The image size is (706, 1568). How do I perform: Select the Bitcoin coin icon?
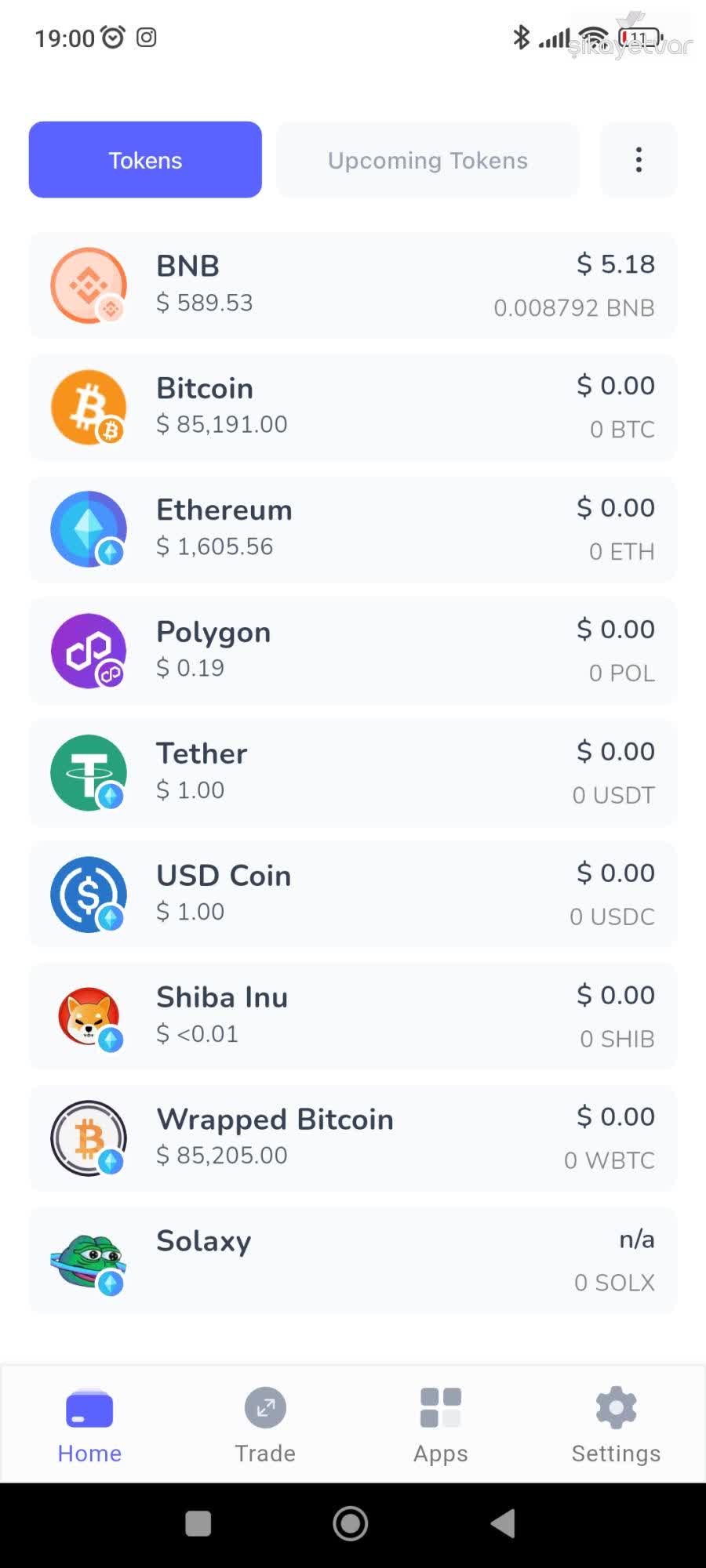point(88,406)
